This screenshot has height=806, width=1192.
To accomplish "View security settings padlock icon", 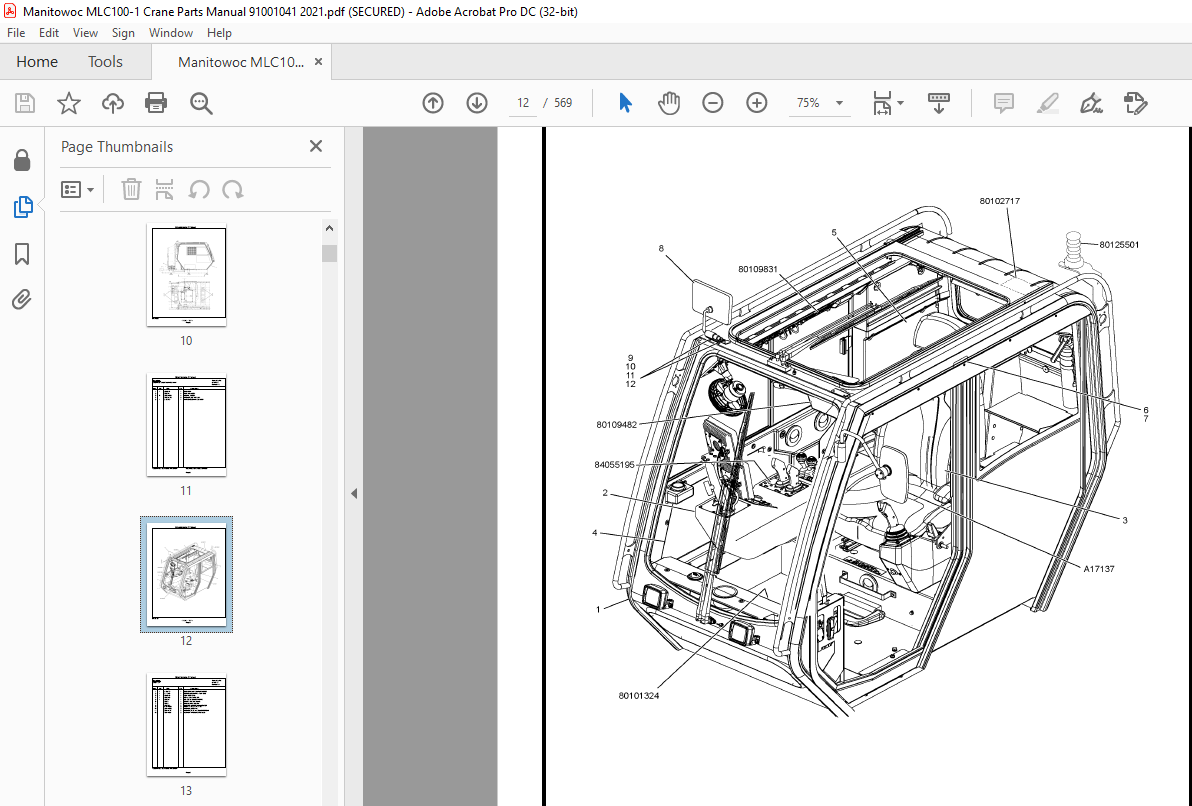I will [x=22, y=160].
